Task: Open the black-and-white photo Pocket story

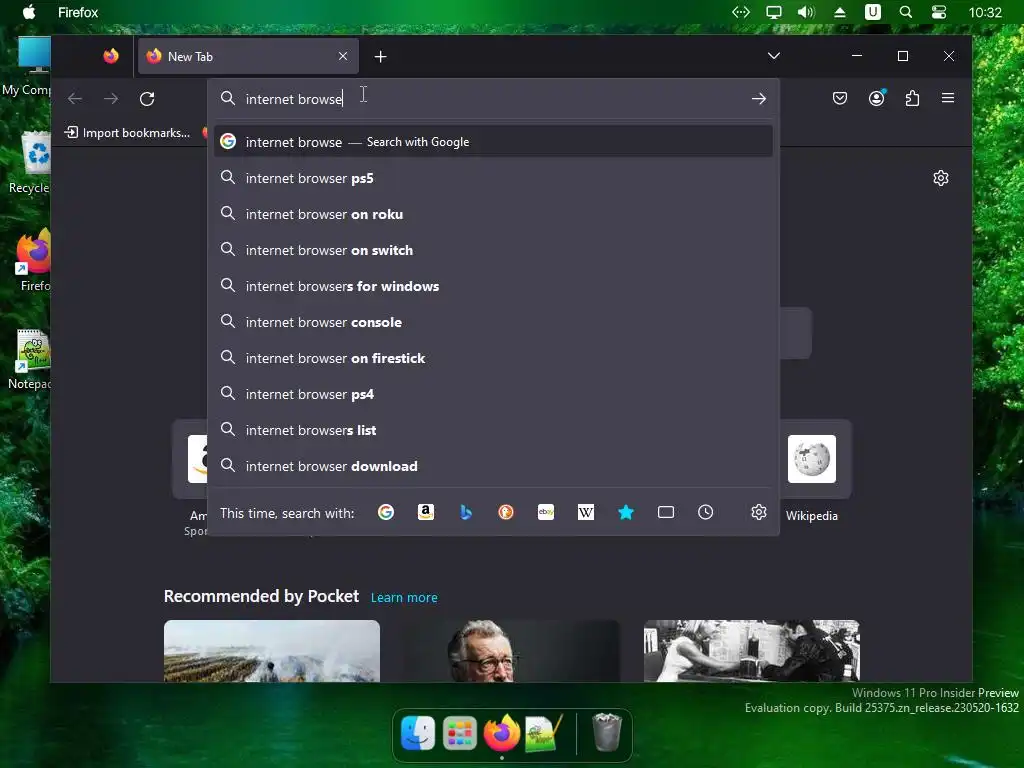Action: click(752, 650)
